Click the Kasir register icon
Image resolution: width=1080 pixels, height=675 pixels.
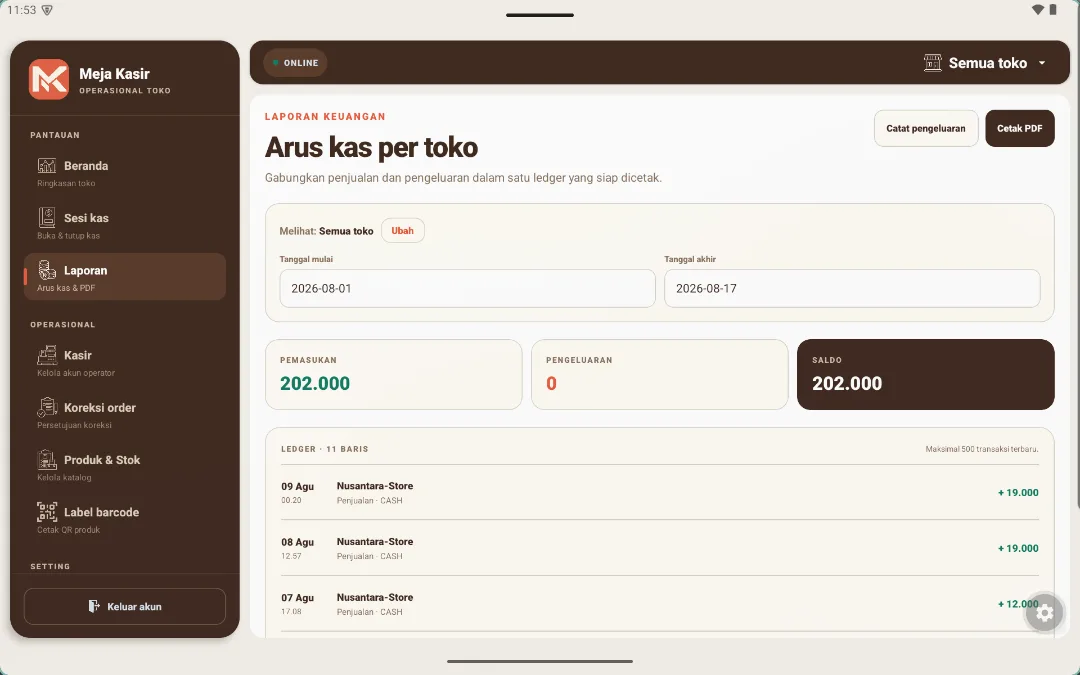(x=47, y=355)
